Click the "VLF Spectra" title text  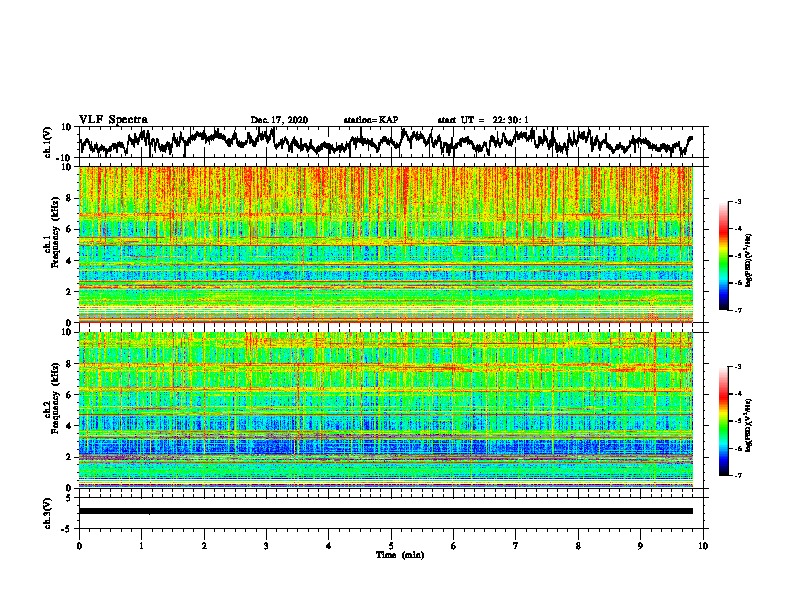(x=113, y=119)
